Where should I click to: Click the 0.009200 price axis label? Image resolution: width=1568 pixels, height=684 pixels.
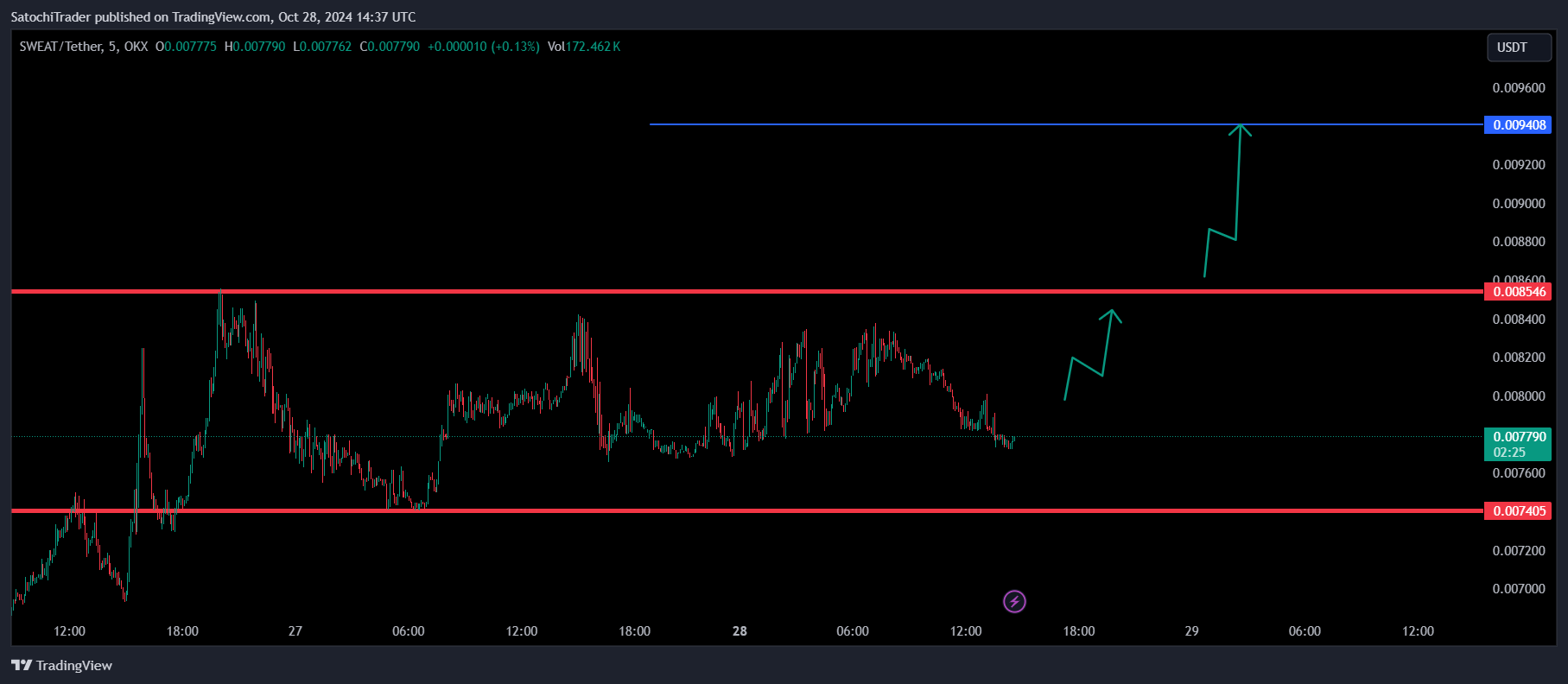[1519, 165]
